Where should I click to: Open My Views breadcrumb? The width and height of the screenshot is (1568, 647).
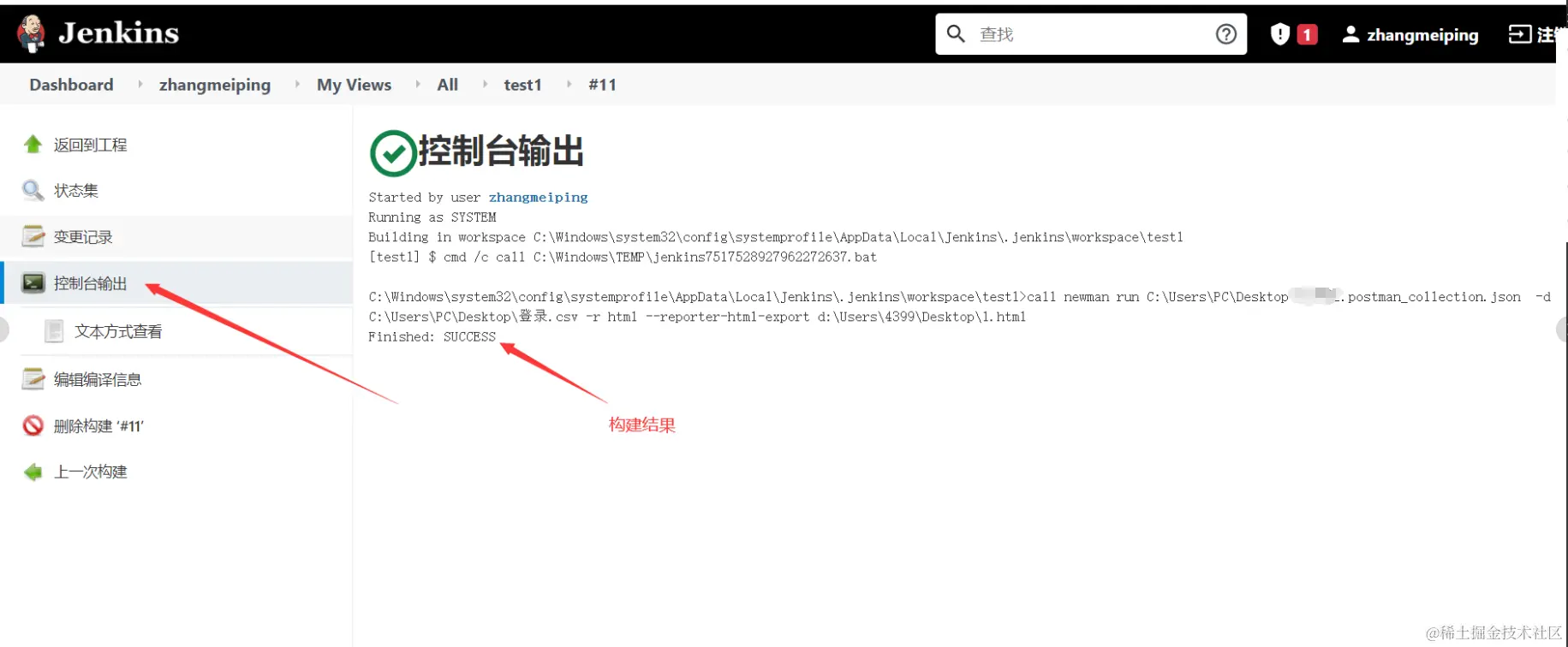click(x=354, y=85)
